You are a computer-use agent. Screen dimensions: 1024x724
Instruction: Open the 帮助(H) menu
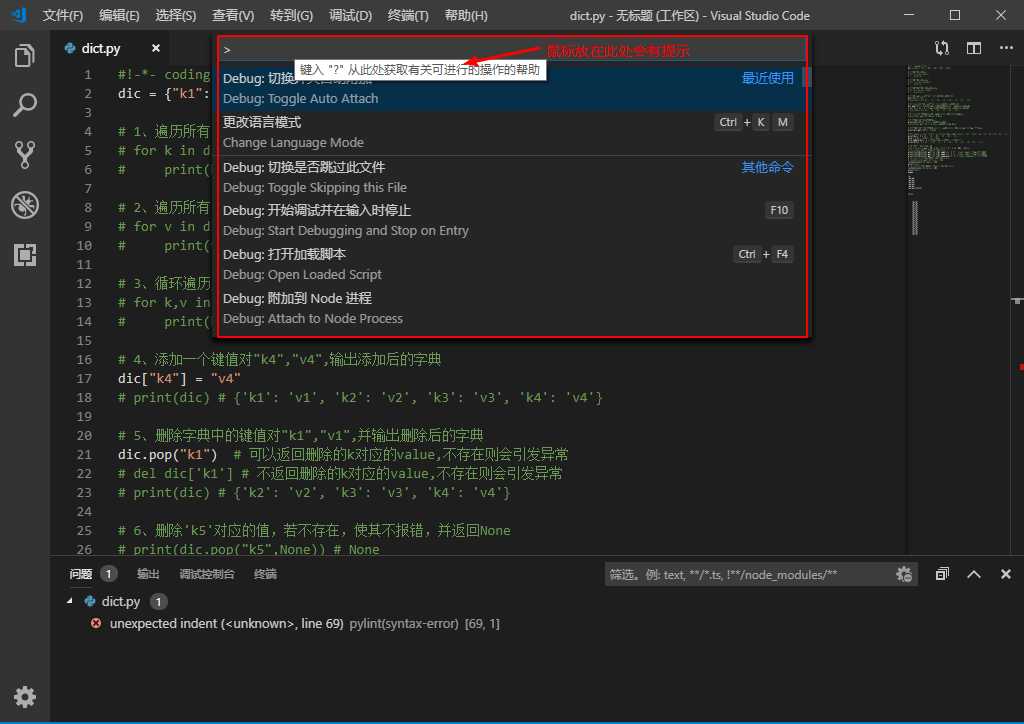(x=466, y=15)
